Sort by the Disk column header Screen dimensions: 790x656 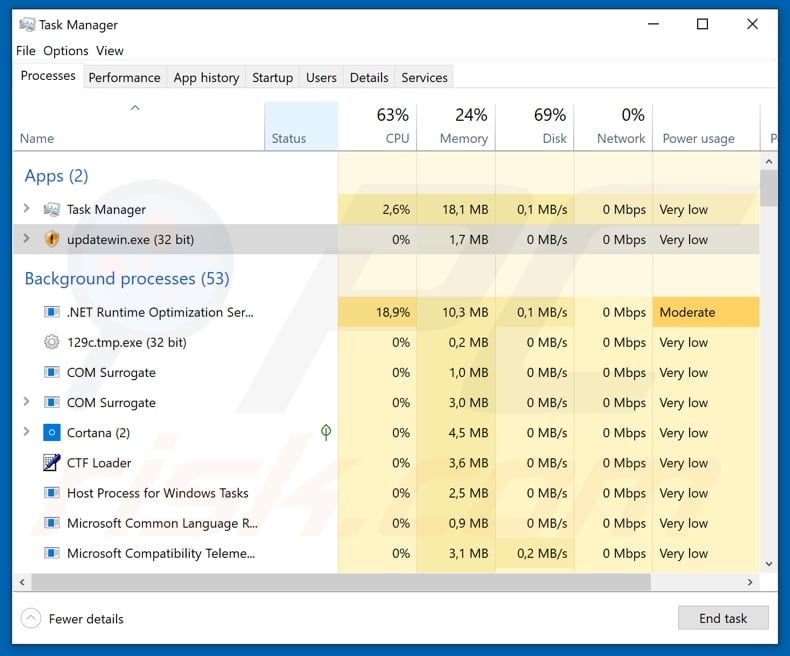coord(535,126)
